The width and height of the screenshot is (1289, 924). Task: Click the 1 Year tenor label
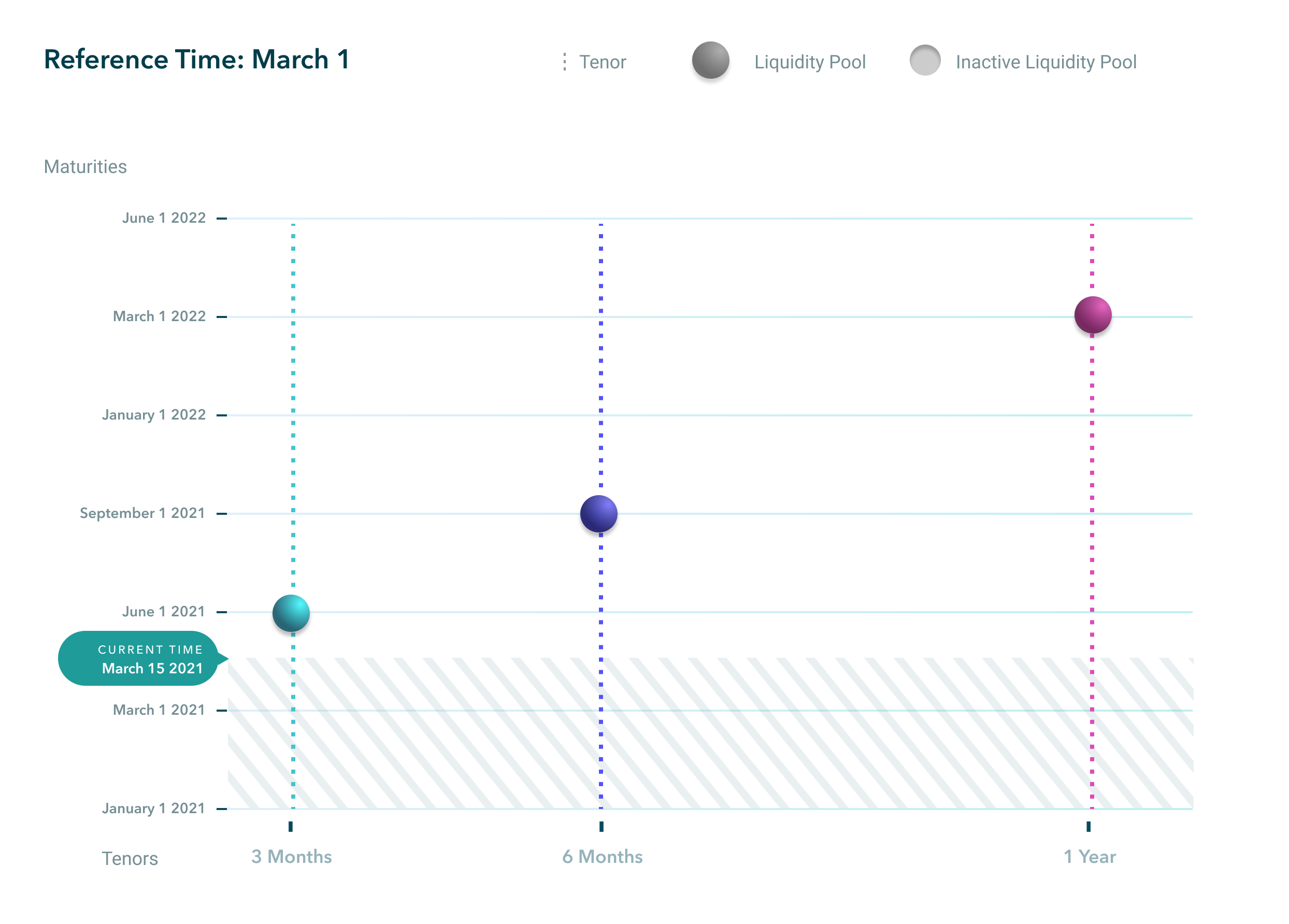tap(1090, 856)
